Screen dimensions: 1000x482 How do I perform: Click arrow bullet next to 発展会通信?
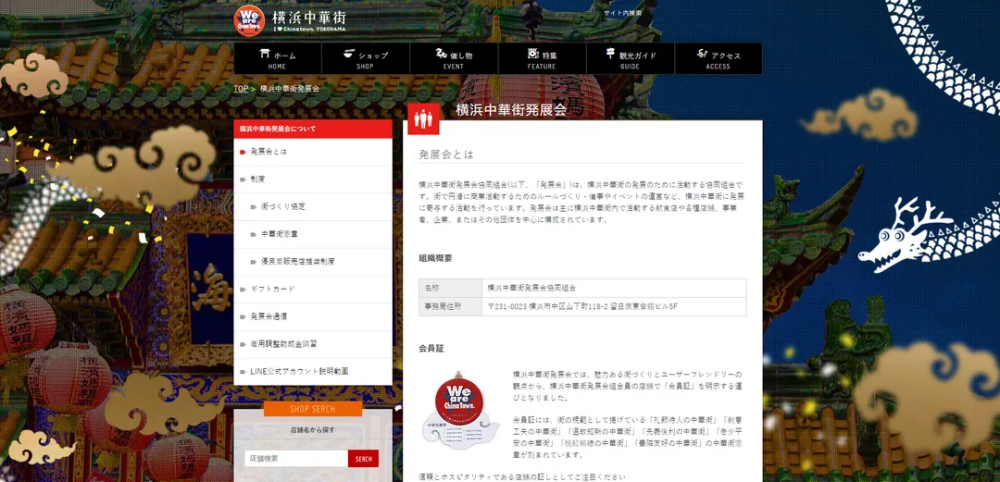(x=243, y=316)
